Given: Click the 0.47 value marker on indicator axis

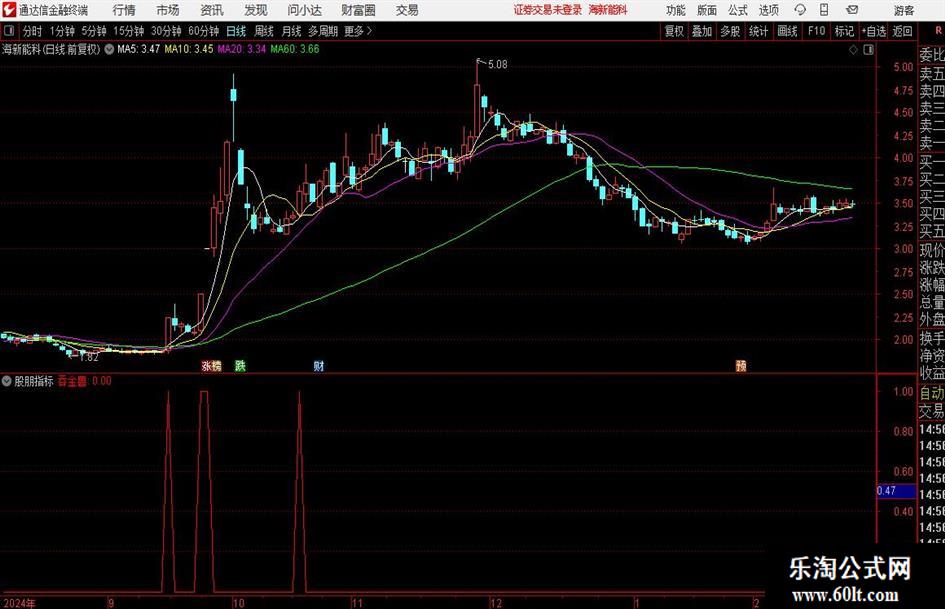Looking at the screenshot, I should [896, 491].
